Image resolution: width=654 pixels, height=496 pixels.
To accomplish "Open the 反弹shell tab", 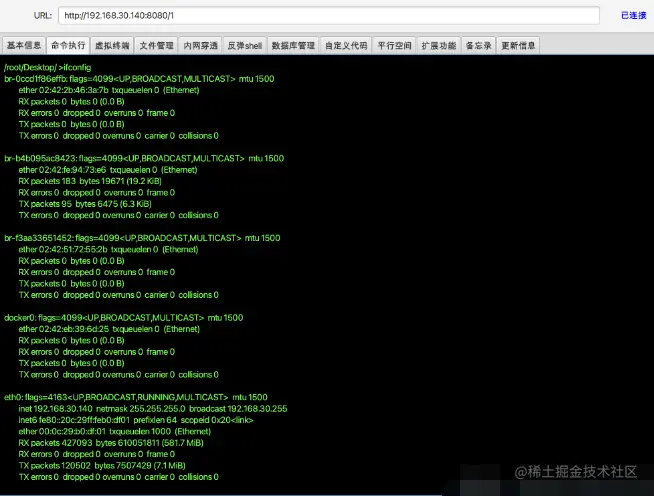I will click(245, 45).
